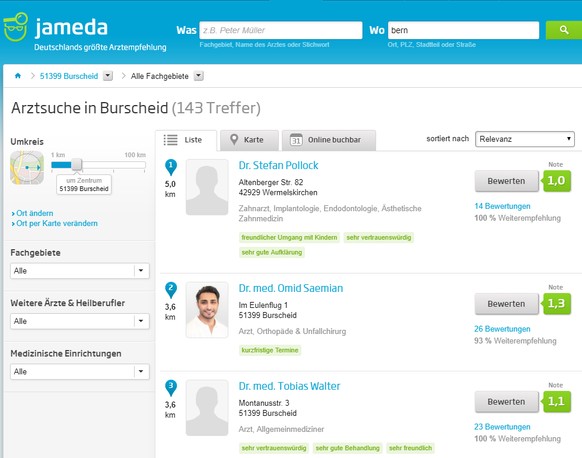This screenshot has width=582, height=458.
Task: Click the green search magnifier button
Action: (563, 30)
